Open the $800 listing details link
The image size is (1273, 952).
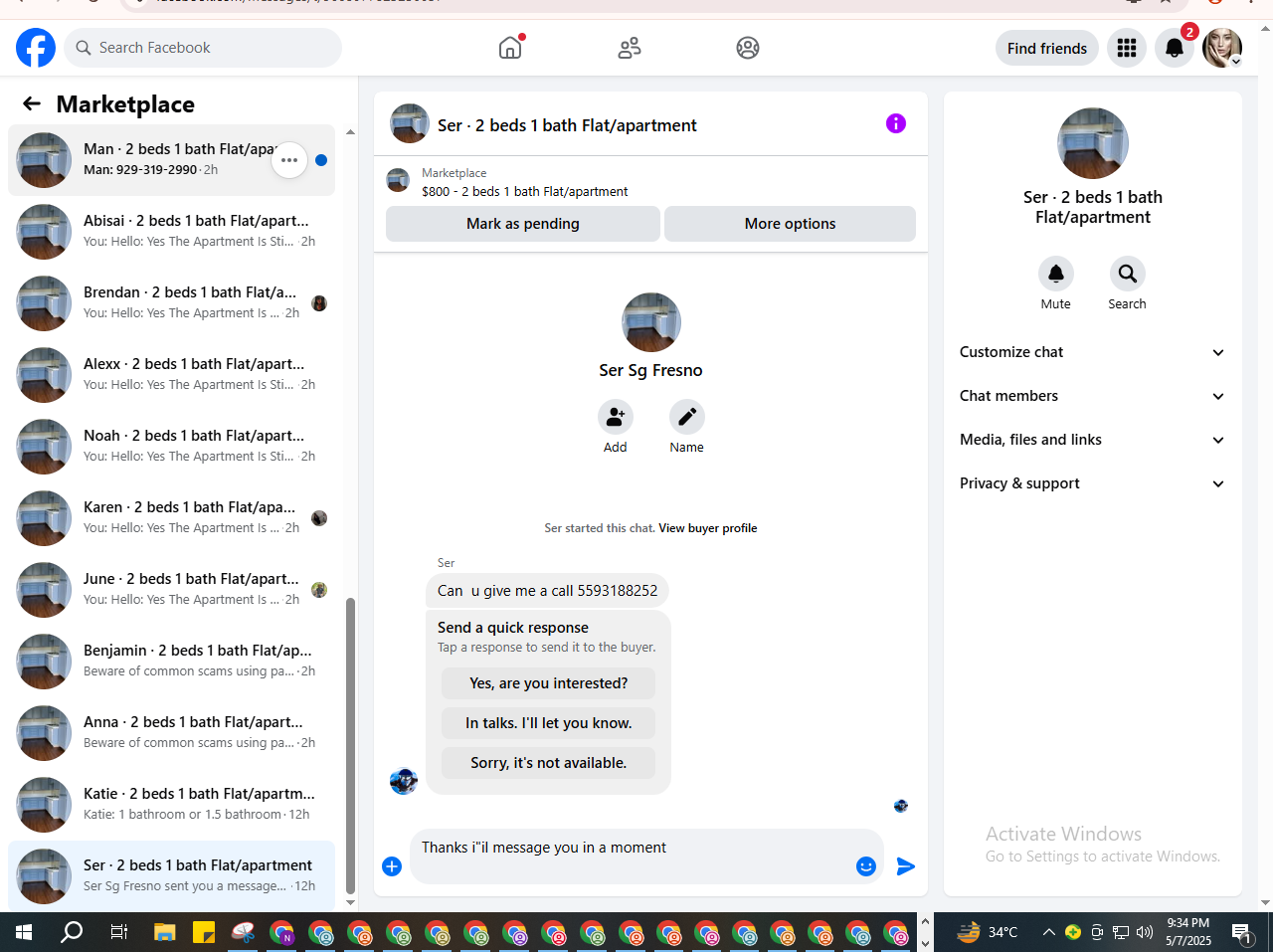pos(525,191)
